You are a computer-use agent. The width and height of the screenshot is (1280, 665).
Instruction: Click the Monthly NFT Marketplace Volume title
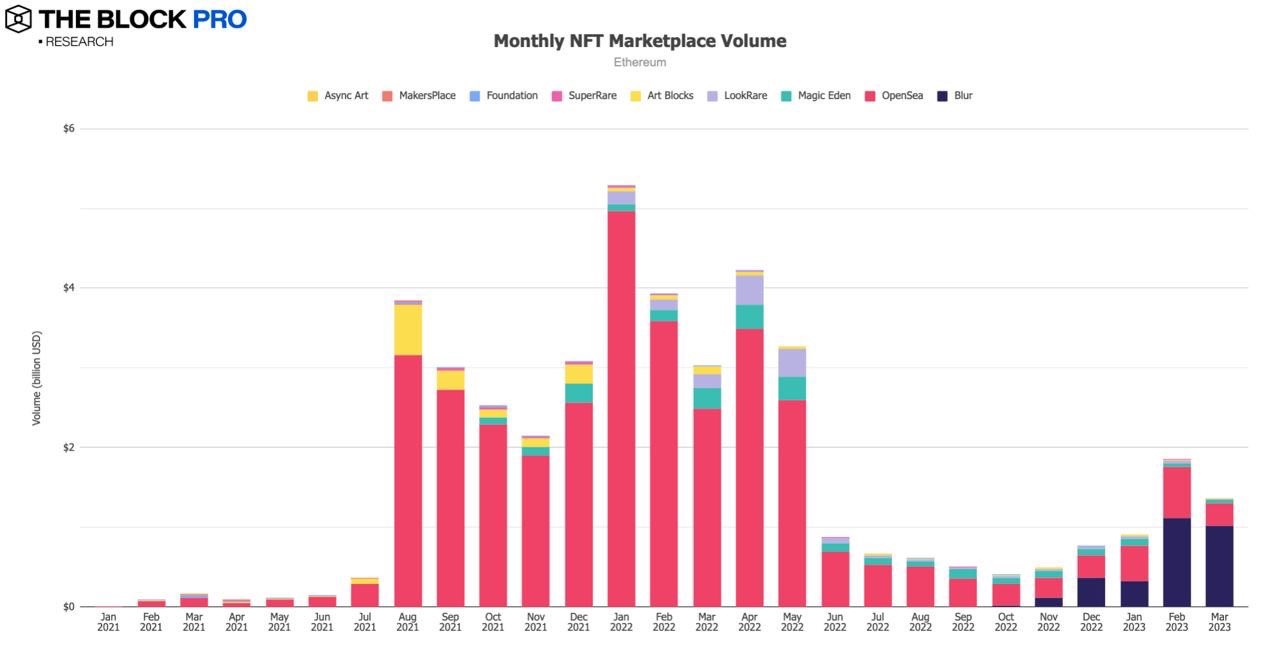point(640,41)
